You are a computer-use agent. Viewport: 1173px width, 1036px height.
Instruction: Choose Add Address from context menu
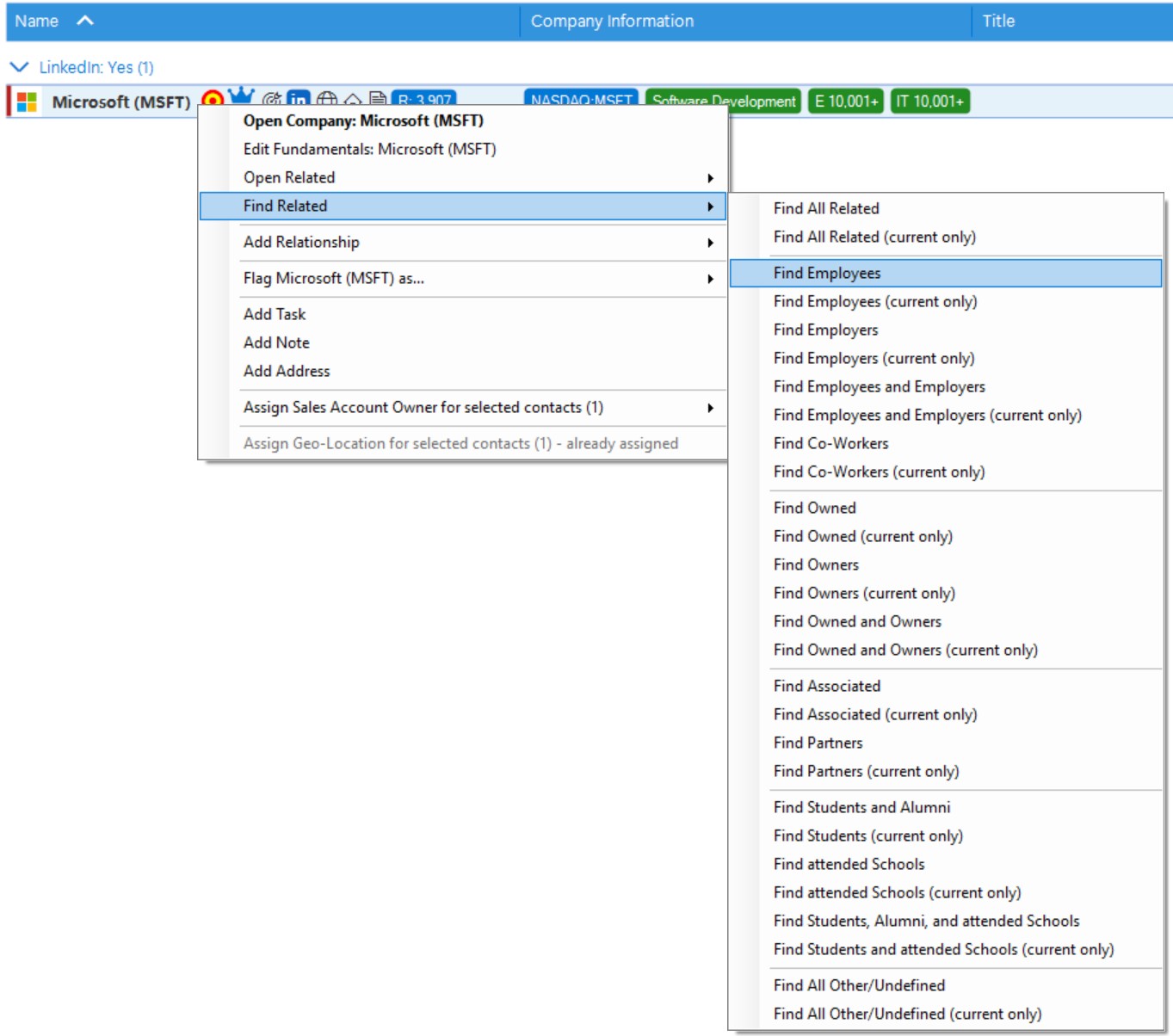click(463, 371)
